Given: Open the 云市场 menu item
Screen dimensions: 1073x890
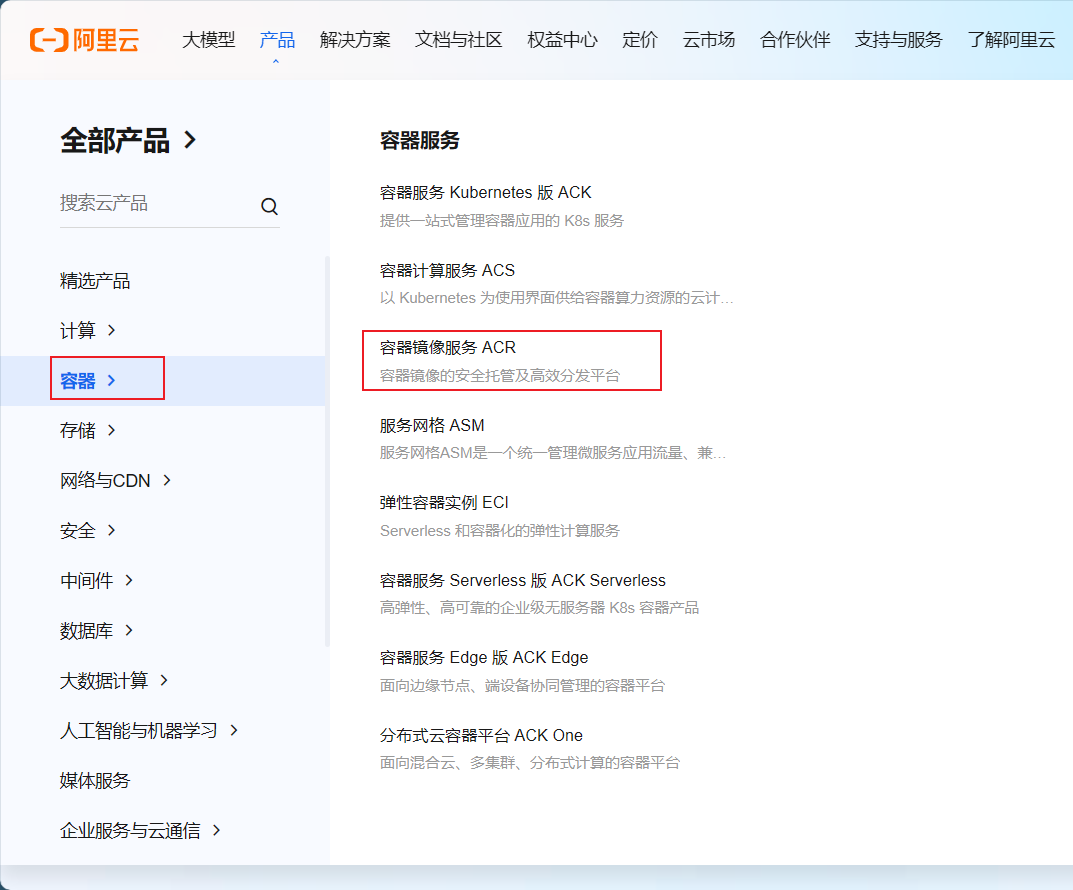Looking at the screenshot, I should click(x=709, y=40).
